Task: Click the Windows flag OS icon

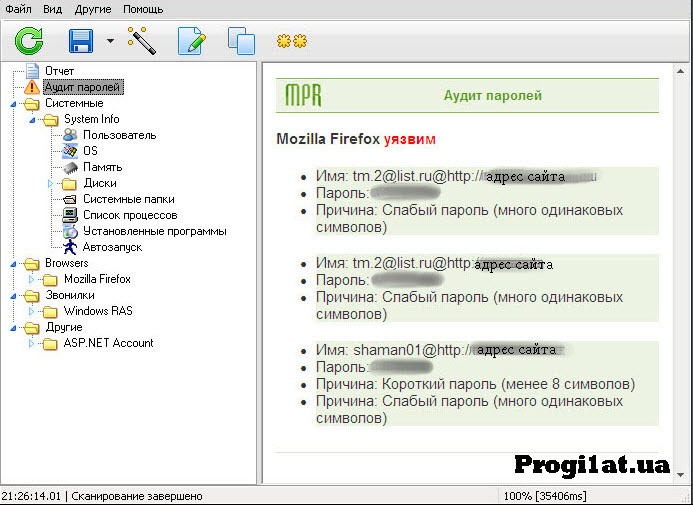Action: click(x=70, y=151)
